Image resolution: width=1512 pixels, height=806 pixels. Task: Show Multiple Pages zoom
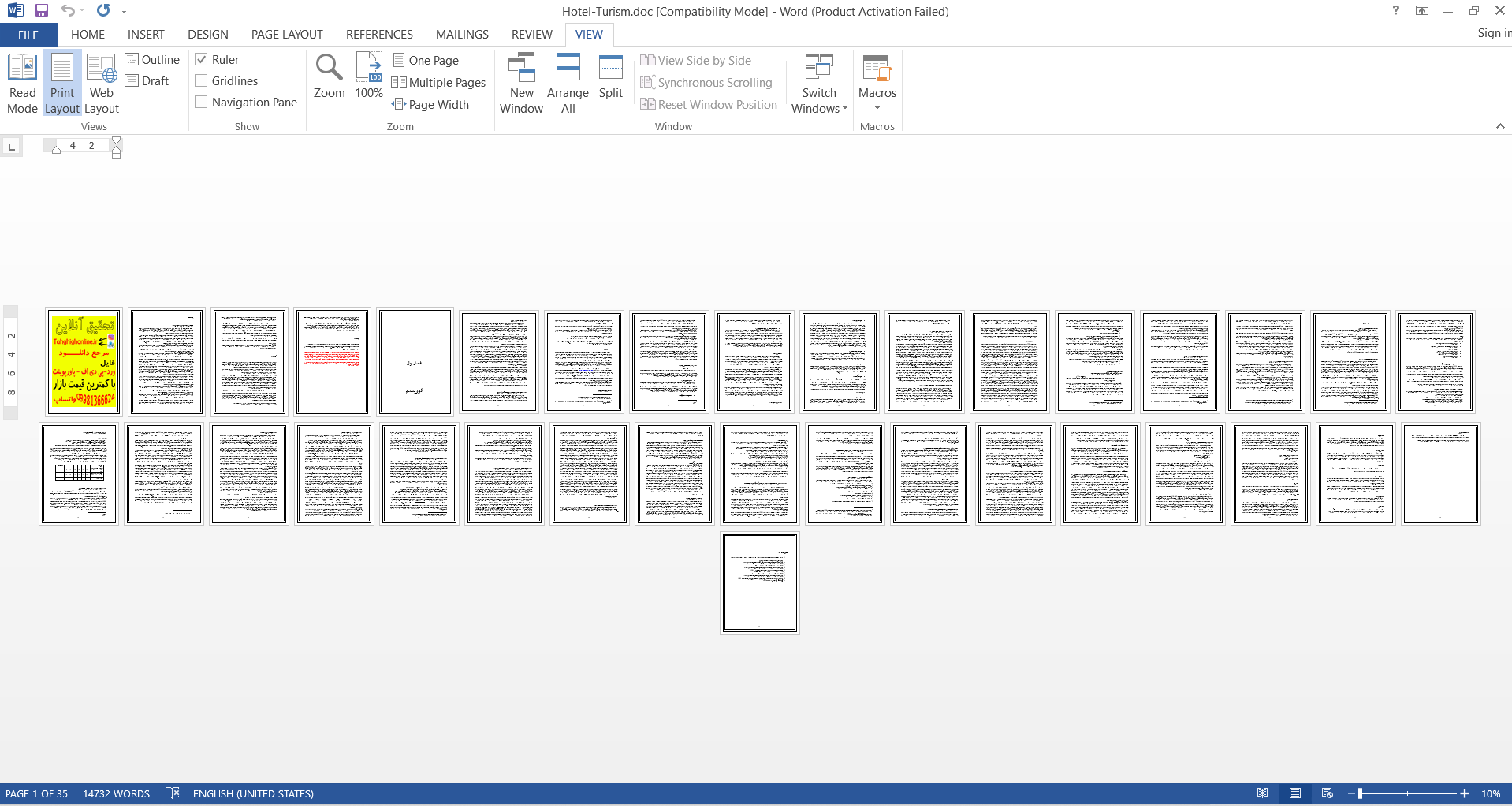[438, 83]
